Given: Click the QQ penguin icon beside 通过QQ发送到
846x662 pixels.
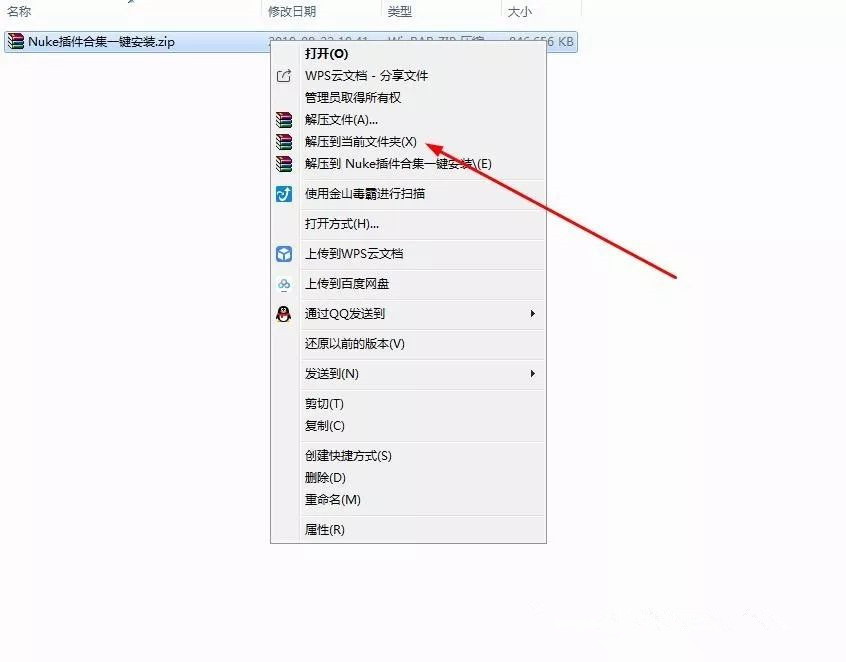Looking at the screenshot, I should click(284, 313).
